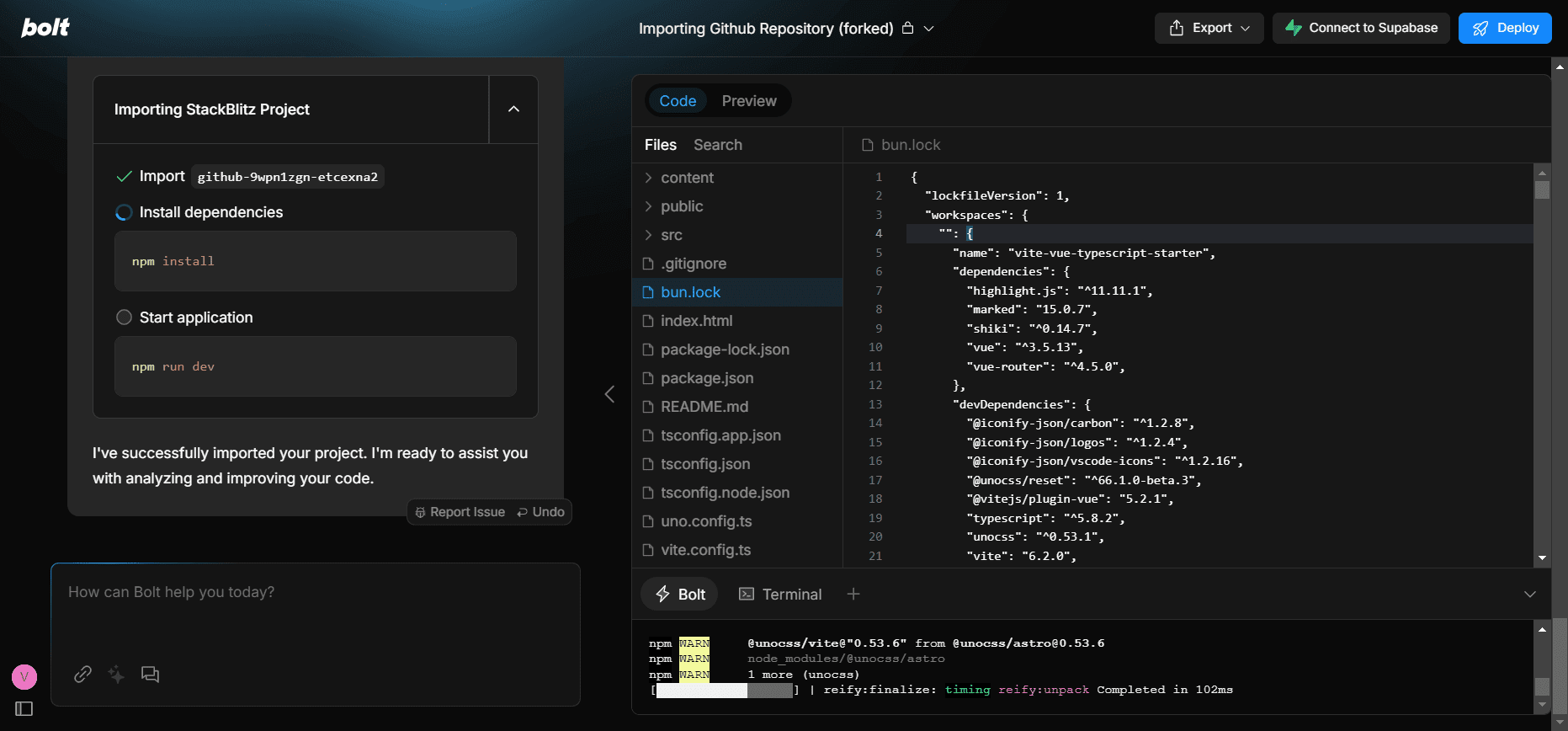Select the Files tab
1568x731 pixels.
(661, 145)
